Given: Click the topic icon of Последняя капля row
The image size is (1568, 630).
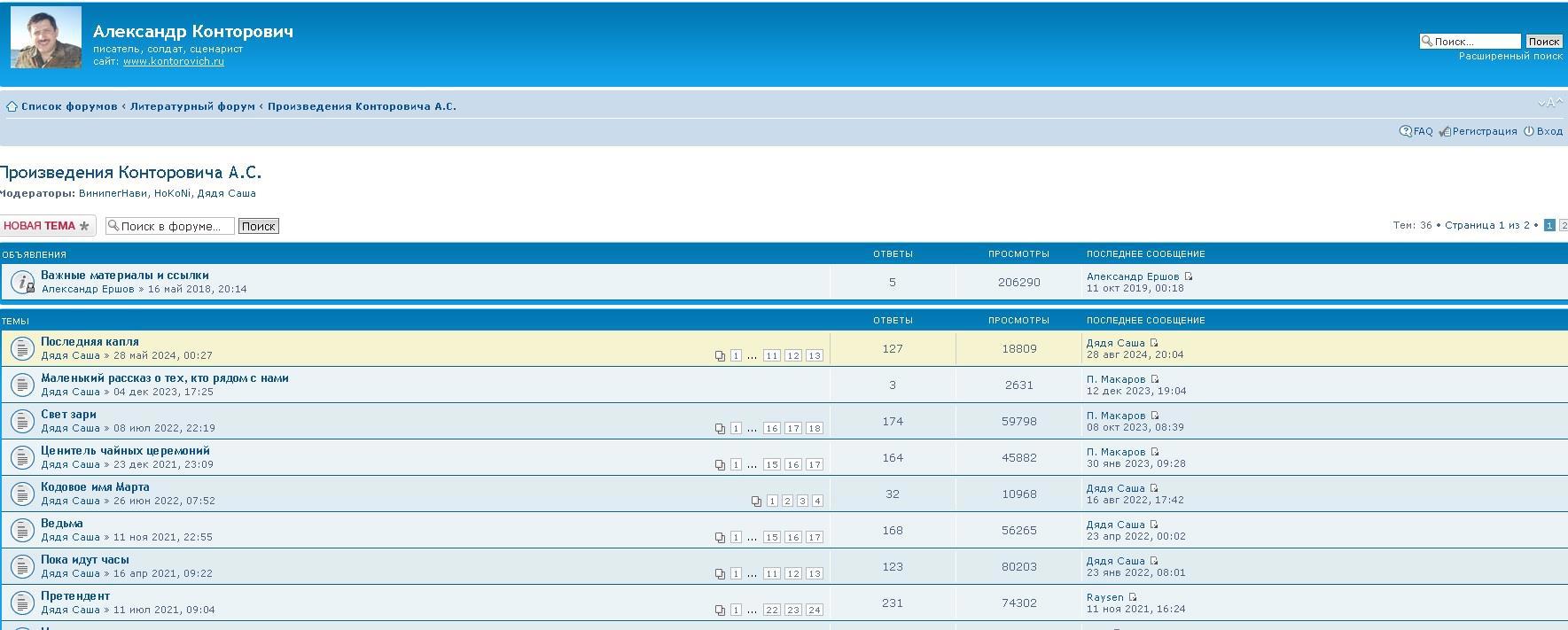Looking at the screenshot, I should [x=22, y=349].
